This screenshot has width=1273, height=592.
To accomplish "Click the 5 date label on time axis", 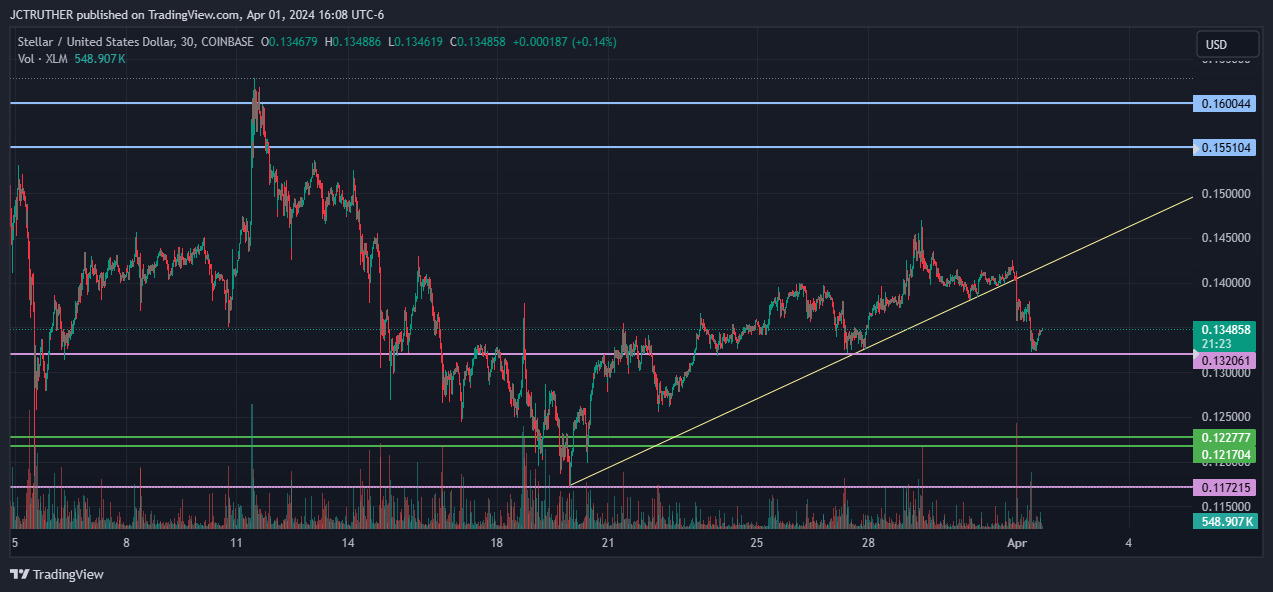I will [15, 543].
